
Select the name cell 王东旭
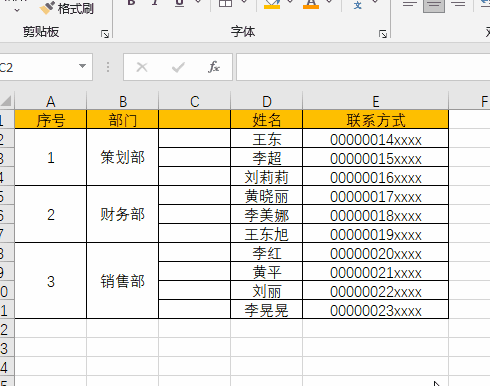pos(267,233)
